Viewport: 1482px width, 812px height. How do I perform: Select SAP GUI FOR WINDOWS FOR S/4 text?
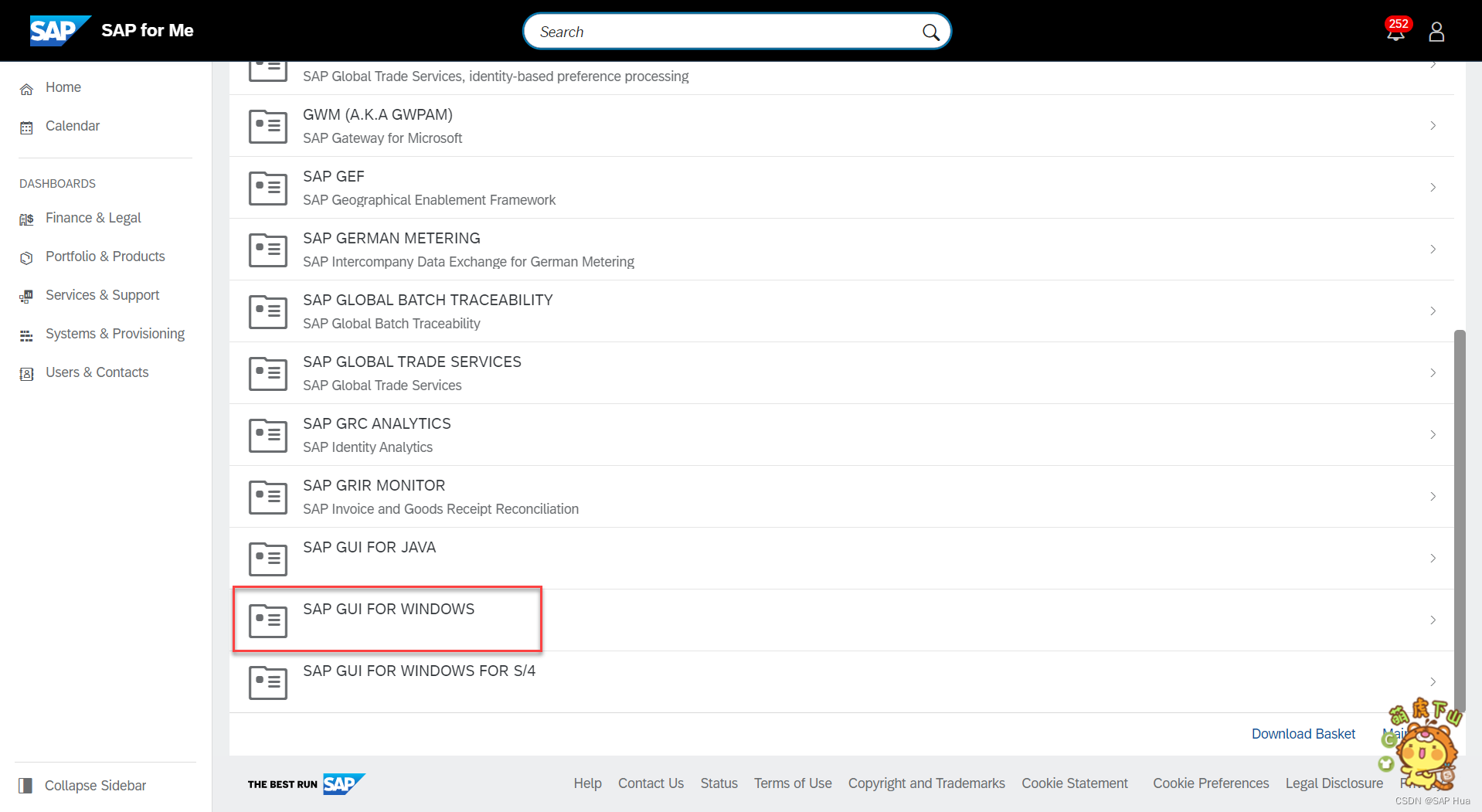(x=419, y=671)
